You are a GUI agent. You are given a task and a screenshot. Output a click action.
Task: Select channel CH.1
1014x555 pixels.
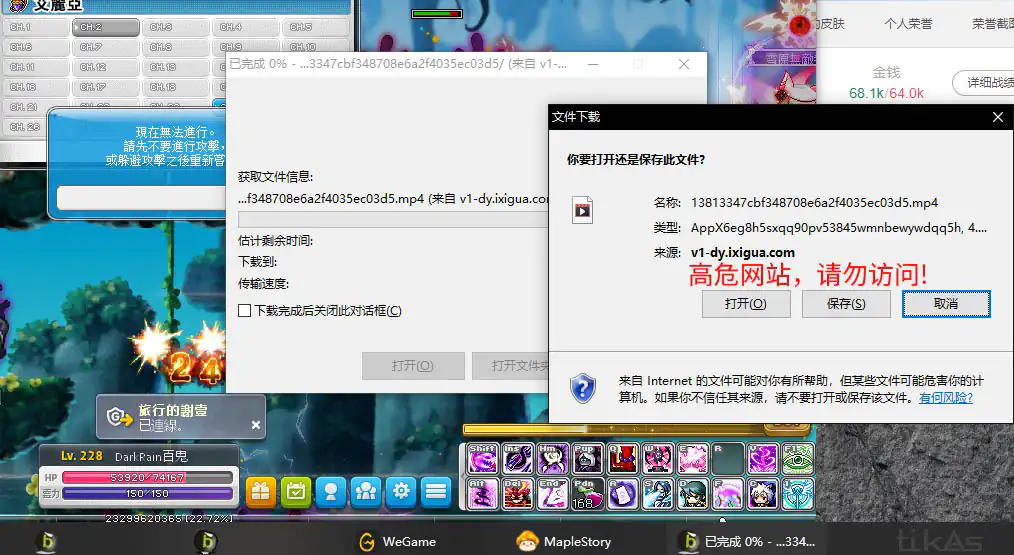(x=35, y=27)
